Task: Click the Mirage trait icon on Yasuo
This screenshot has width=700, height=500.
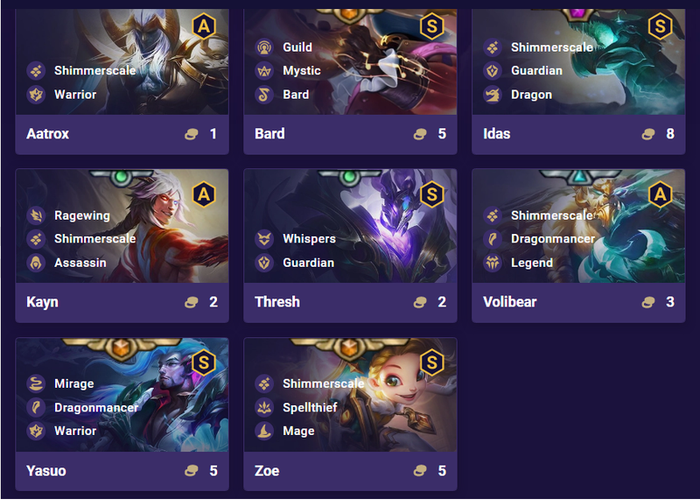Action: [36, 383]
